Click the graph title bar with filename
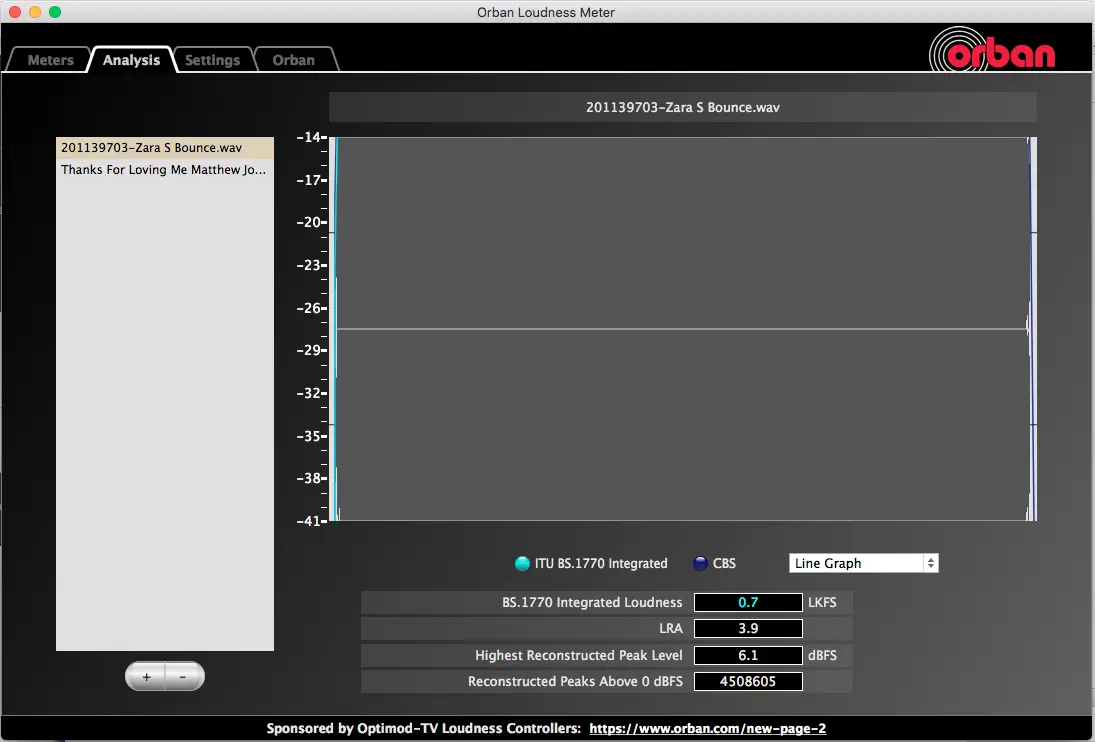Image resolution: width=1095 pixels, height=742 pixels. click(x=682, y=107)
